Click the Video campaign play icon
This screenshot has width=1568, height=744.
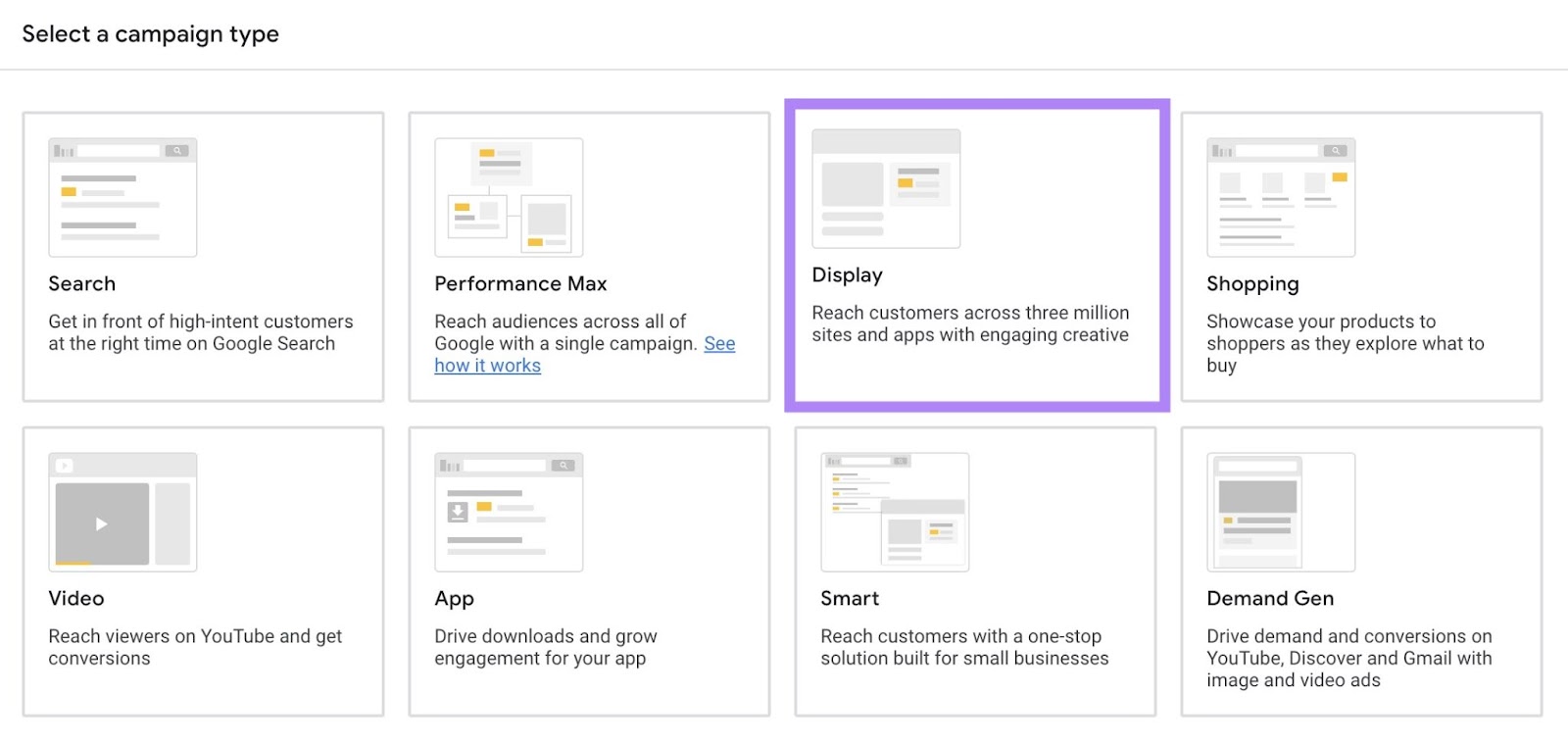point(102,523)
